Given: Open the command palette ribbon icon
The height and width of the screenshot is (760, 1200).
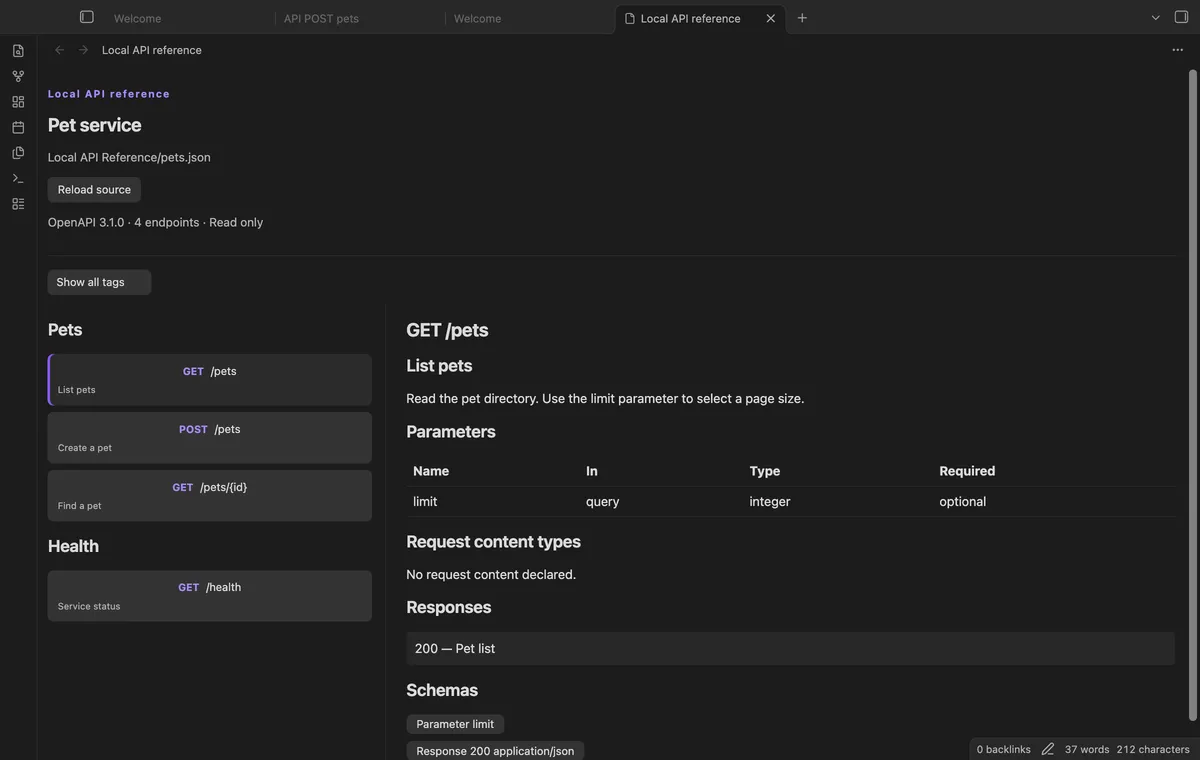Looking at the screenshot, I should point(18,178).
